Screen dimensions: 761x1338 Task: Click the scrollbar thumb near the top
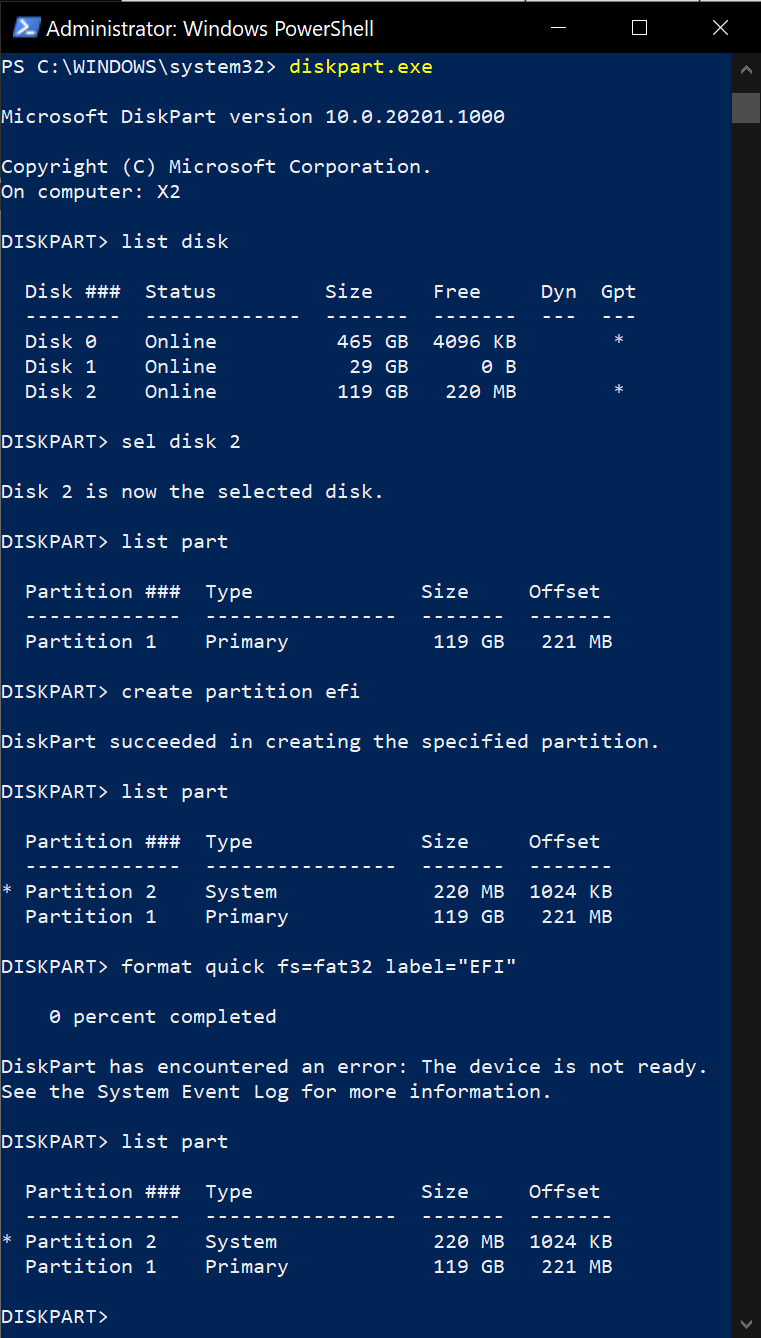point(746,108)
